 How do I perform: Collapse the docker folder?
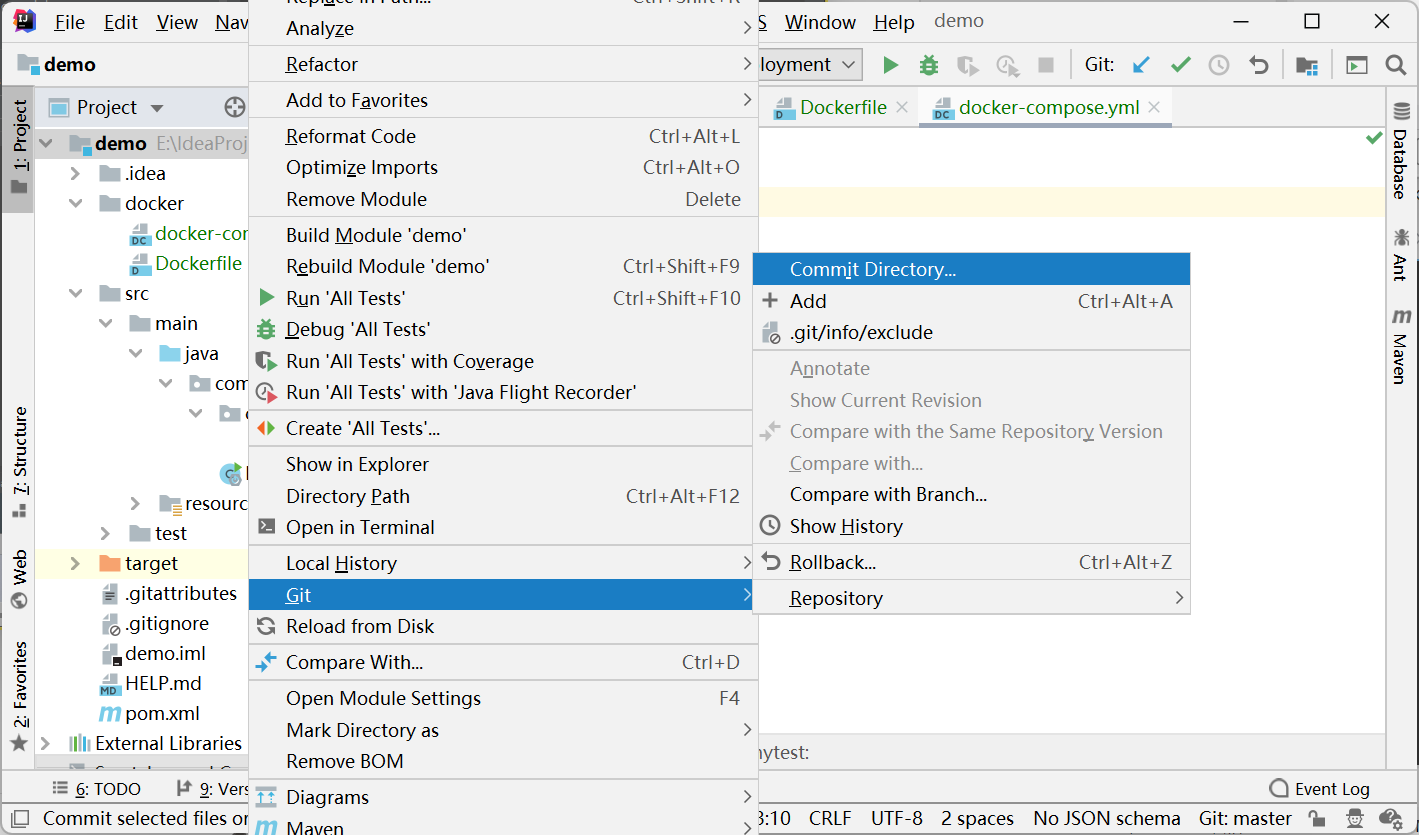(x=75, y=203)
